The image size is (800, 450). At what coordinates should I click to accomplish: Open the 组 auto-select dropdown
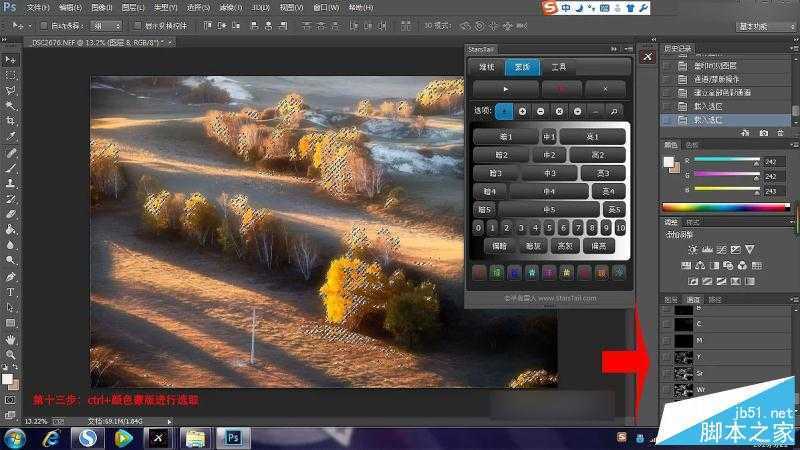tap(107, 26)
